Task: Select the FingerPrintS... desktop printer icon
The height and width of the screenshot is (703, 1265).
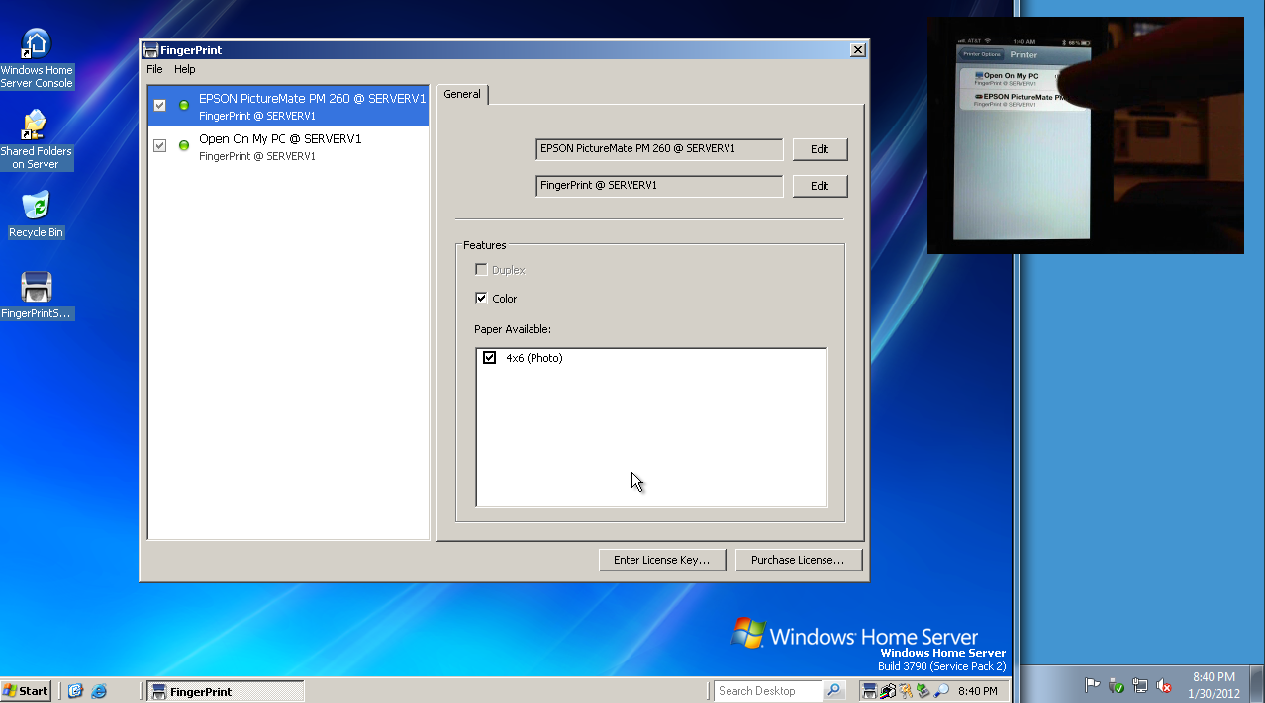Action: click(x=36, y=295)
